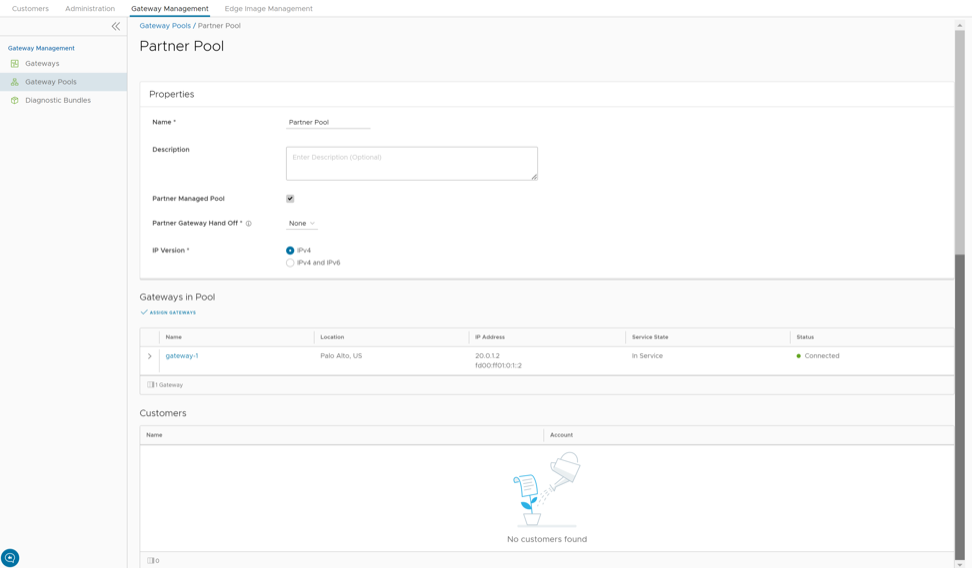Click the Gateways sidebar icon

click(15, 64)
